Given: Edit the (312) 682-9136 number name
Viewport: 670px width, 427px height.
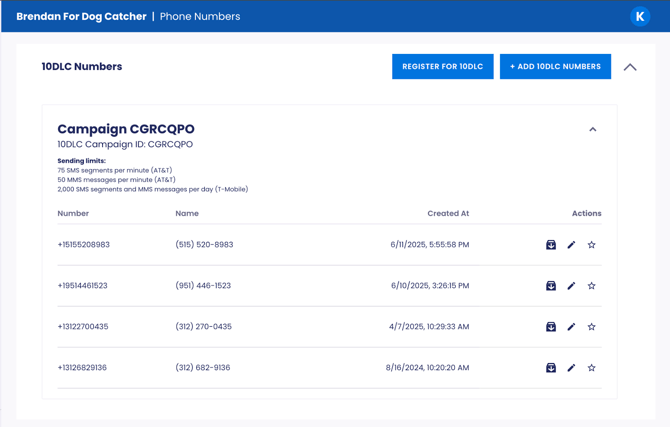Looking at the screenshot, I should point(571,368).
